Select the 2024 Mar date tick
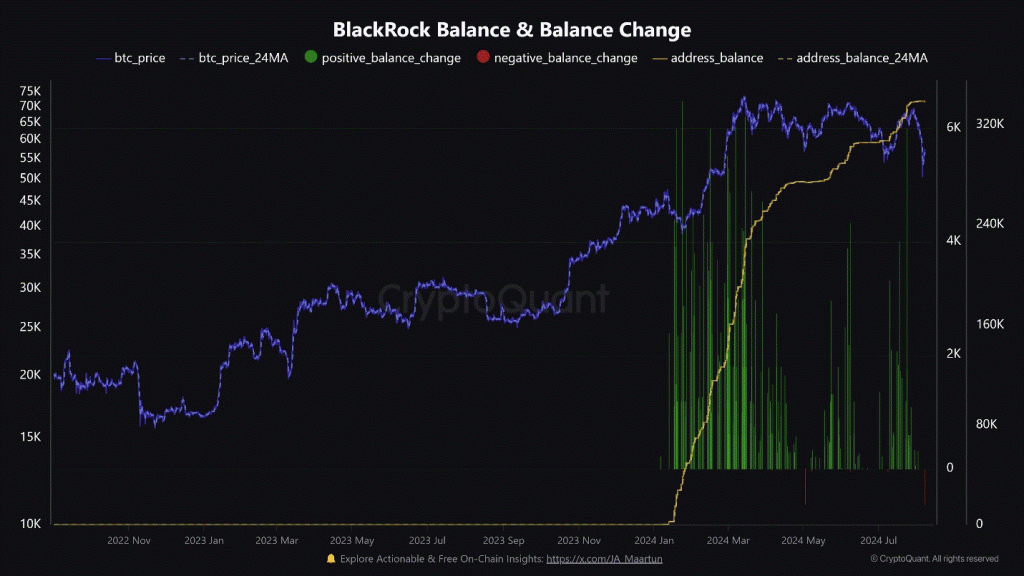1024x576 pixels. pos(726,540)
